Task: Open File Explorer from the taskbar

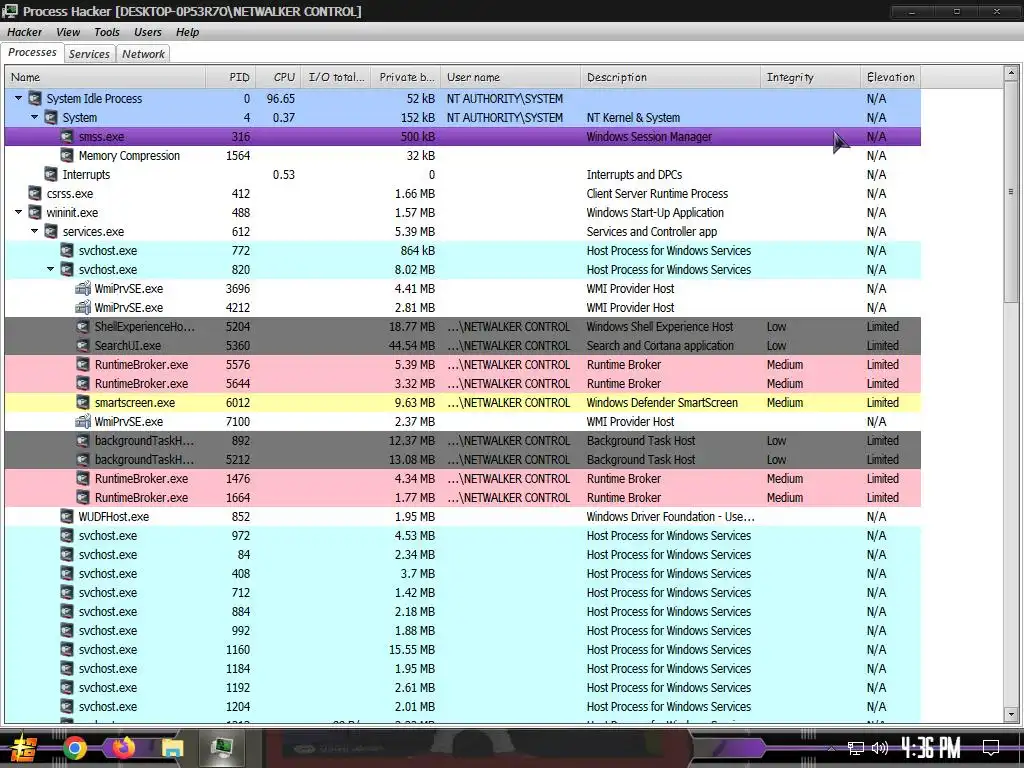Action: coord(172,748)
